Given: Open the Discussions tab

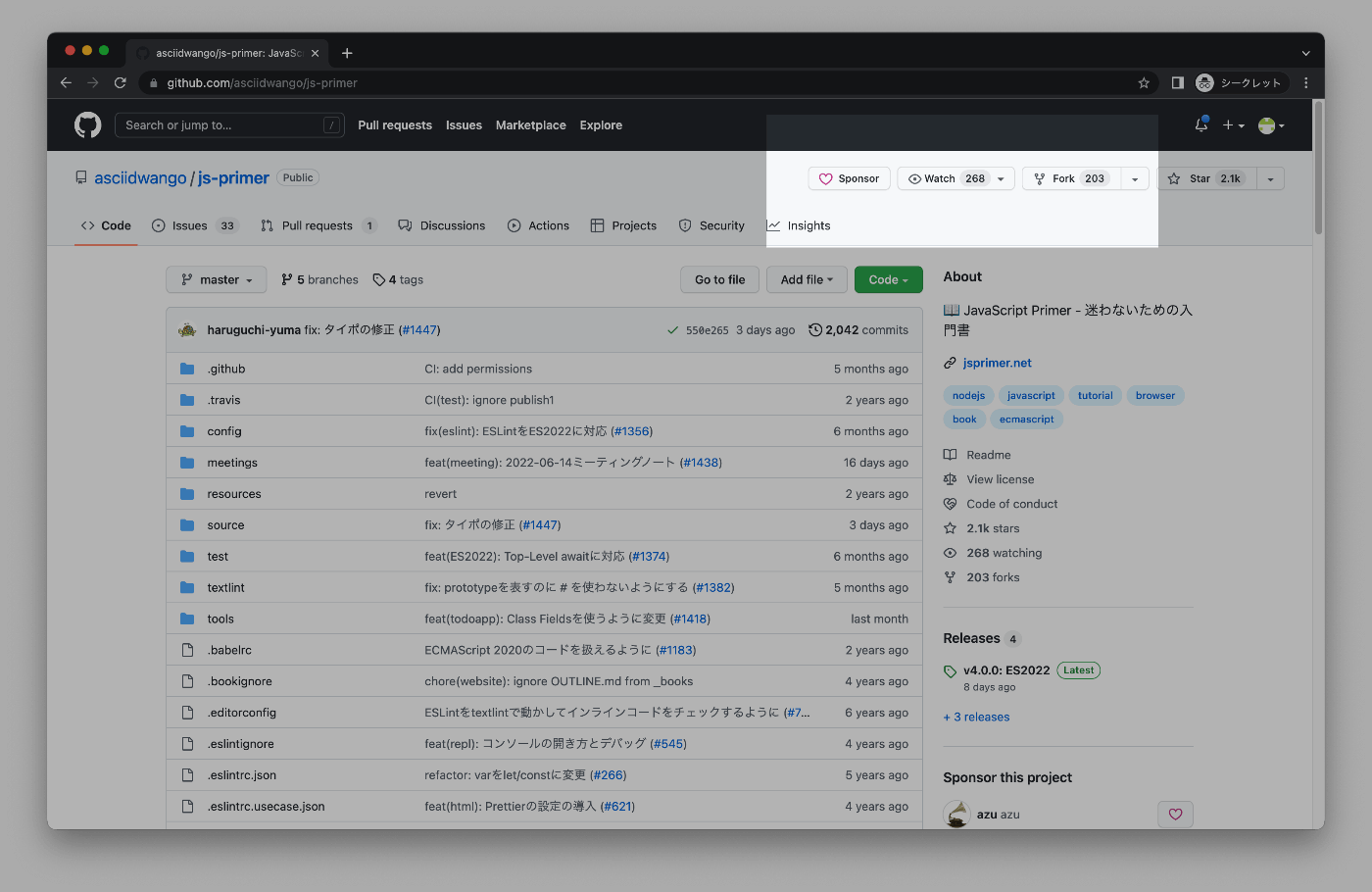Looking at the screenshot, I should pyautogui.click(x=442, y=225).
